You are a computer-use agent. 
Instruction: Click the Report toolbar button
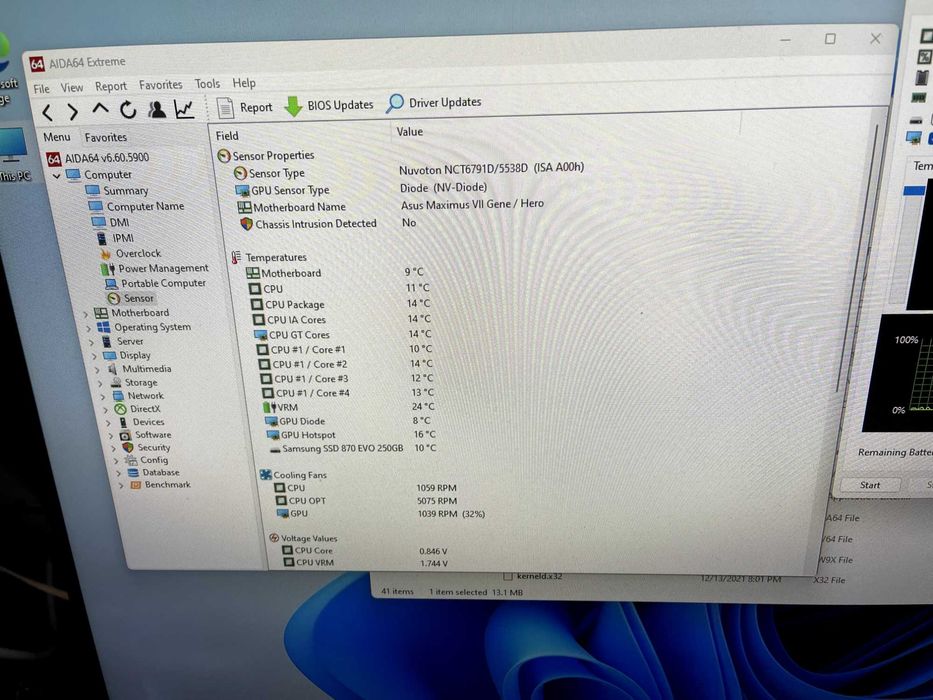[x=245, y=107]
